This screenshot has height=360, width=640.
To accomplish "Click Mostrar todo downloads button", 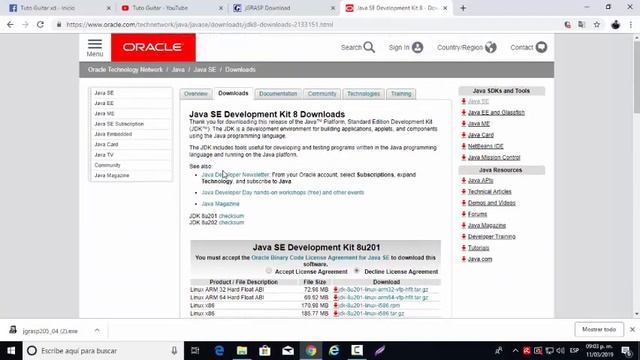I will click(599, 329).
